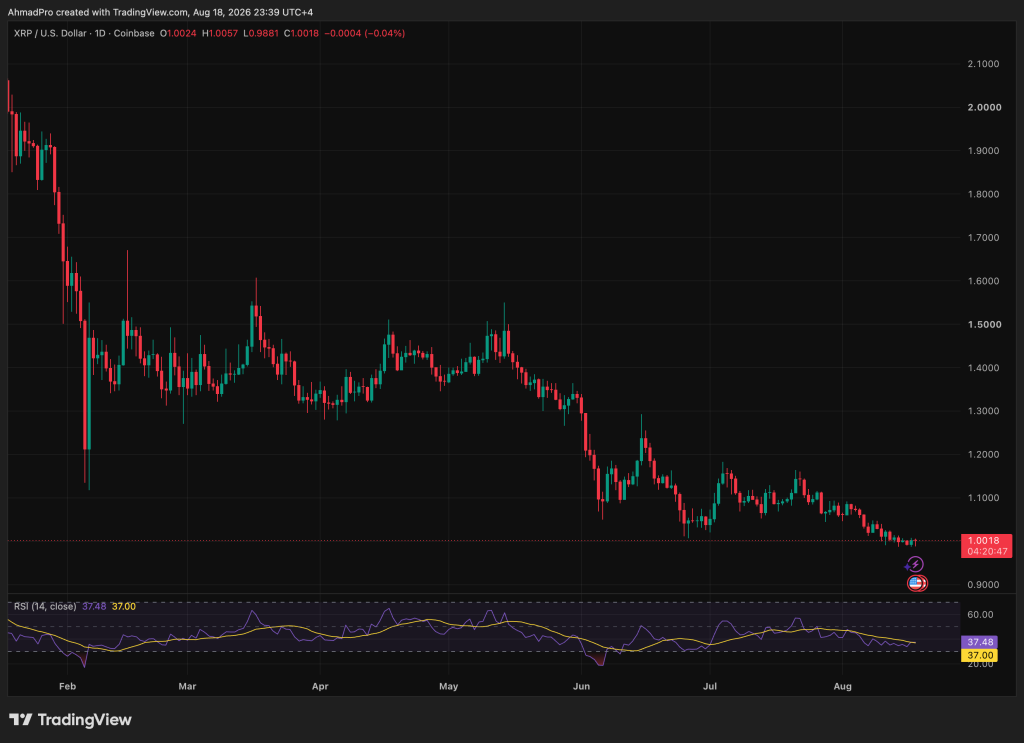The width and height of the screenshot is (1024, 743).
Task: Click the close value 'C1.0018' in legend
Action: 301,33
